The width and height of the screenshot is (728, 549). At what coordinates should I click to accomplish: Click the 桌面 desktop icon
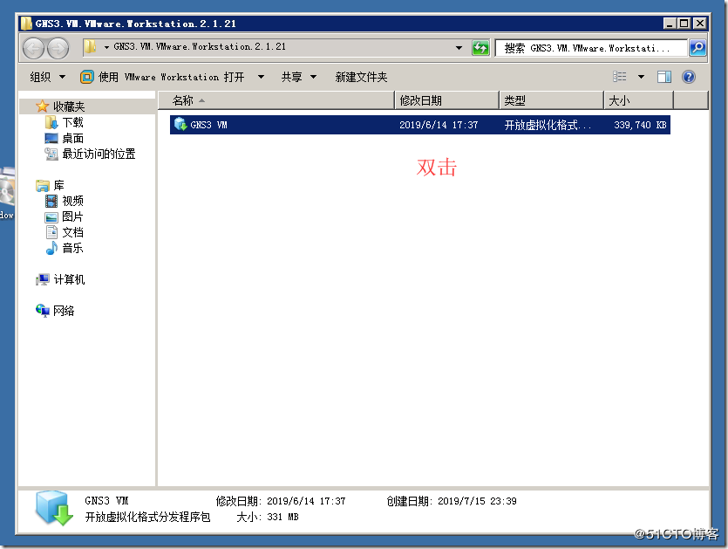[x=51, y=138]
